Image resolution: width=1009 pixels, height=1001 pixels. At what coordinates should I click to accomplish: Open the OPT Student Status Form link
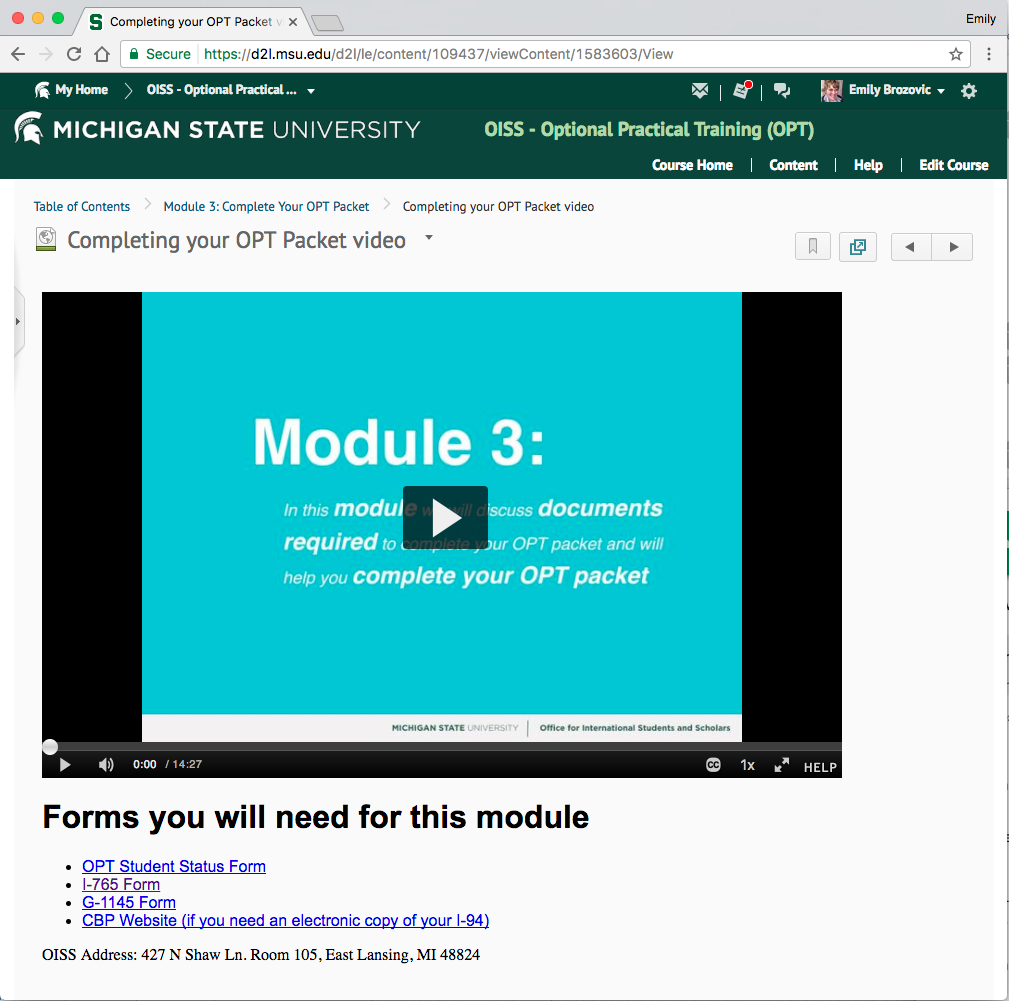[x=174, y=866]
